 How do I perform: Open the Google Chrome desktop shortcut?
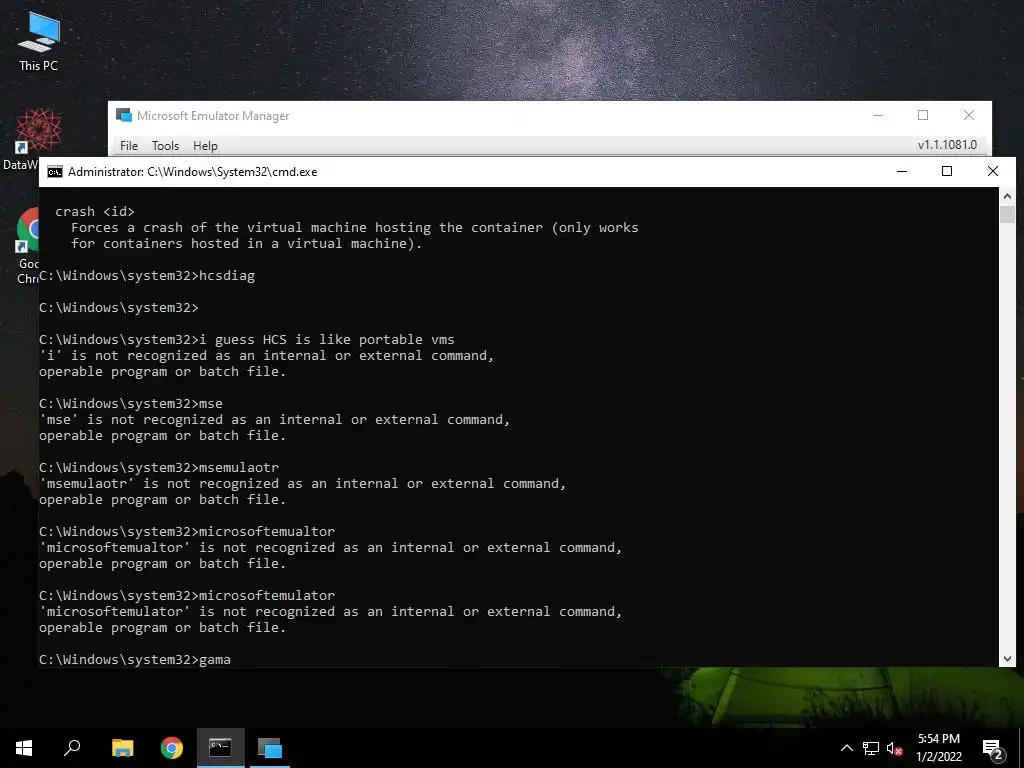point(27,245)
